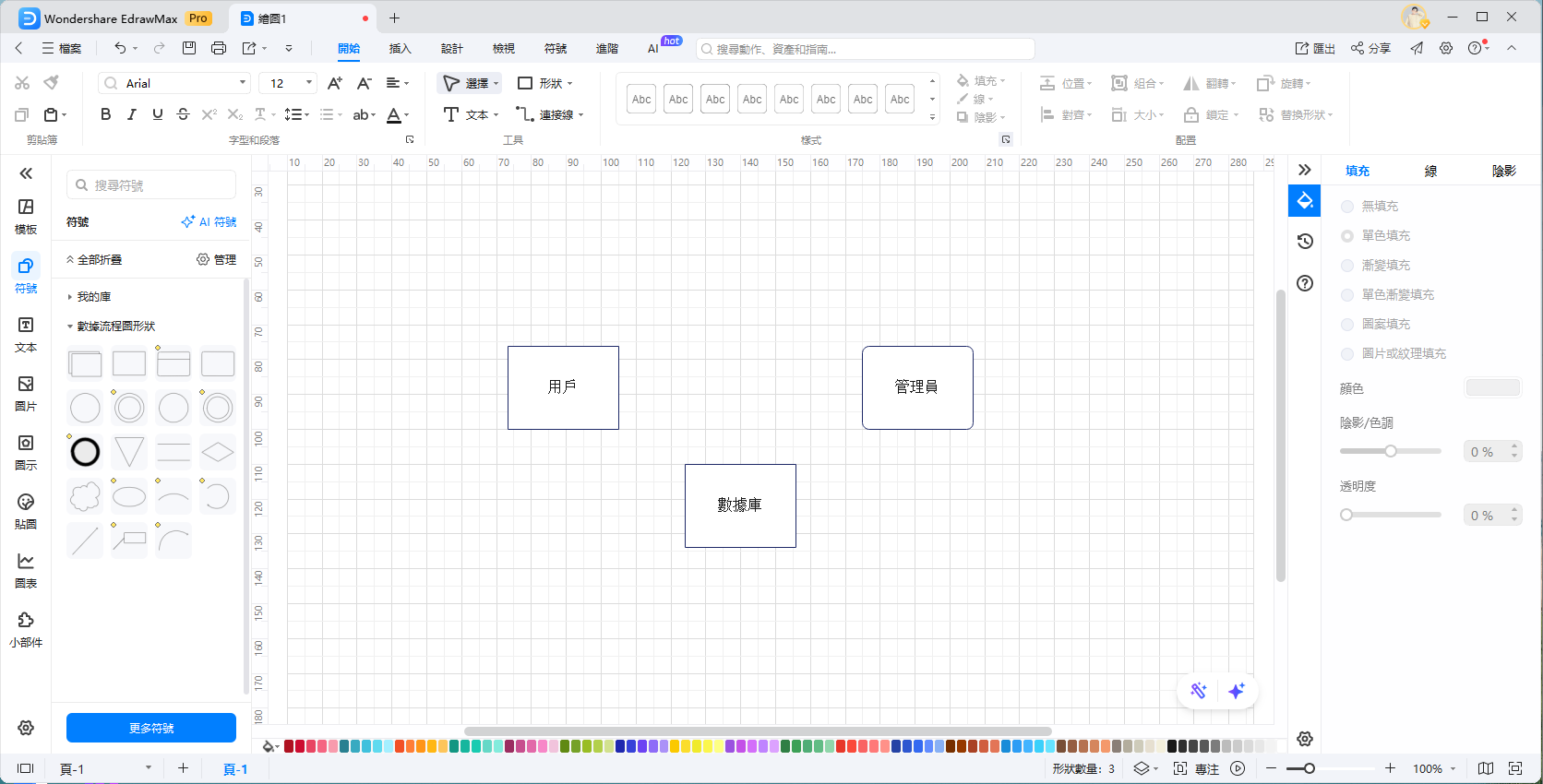Click the Format Painter icon
Screen dimensions: 1543x784
[x=52, y=83]
